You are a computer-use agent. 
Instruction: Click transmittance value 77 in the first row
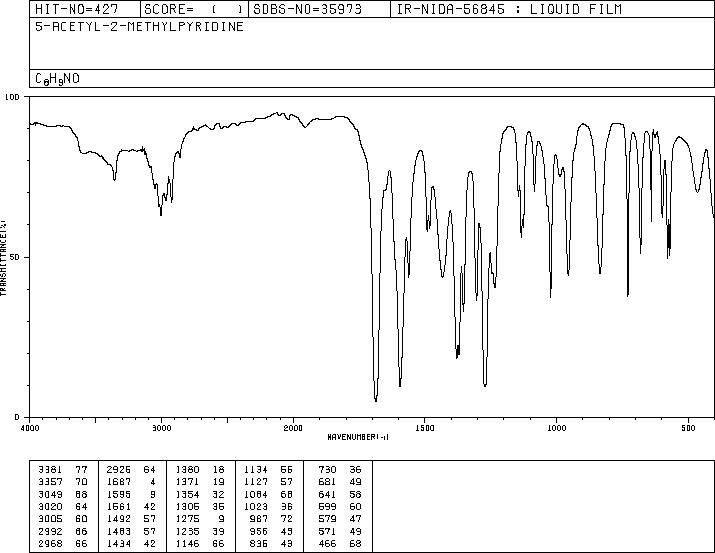[81, 470]
